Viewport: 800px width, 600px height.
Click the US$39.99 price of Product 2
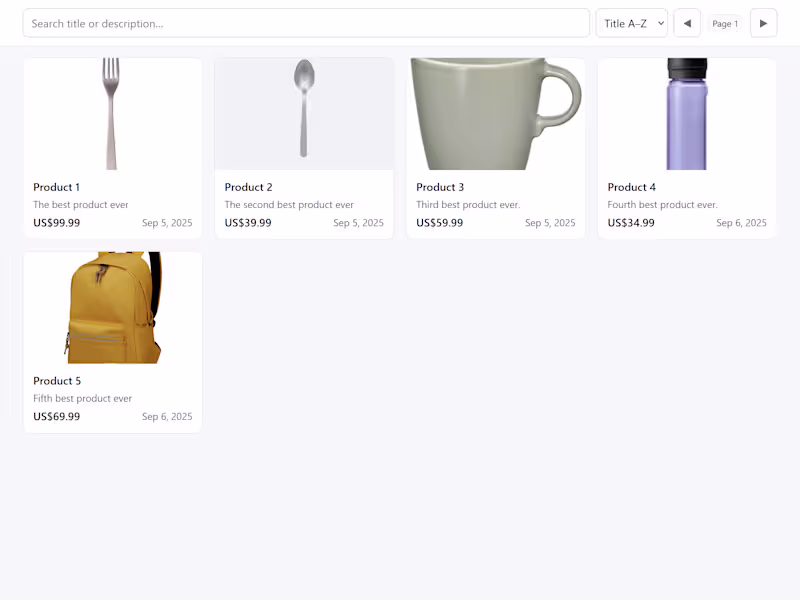248,223
